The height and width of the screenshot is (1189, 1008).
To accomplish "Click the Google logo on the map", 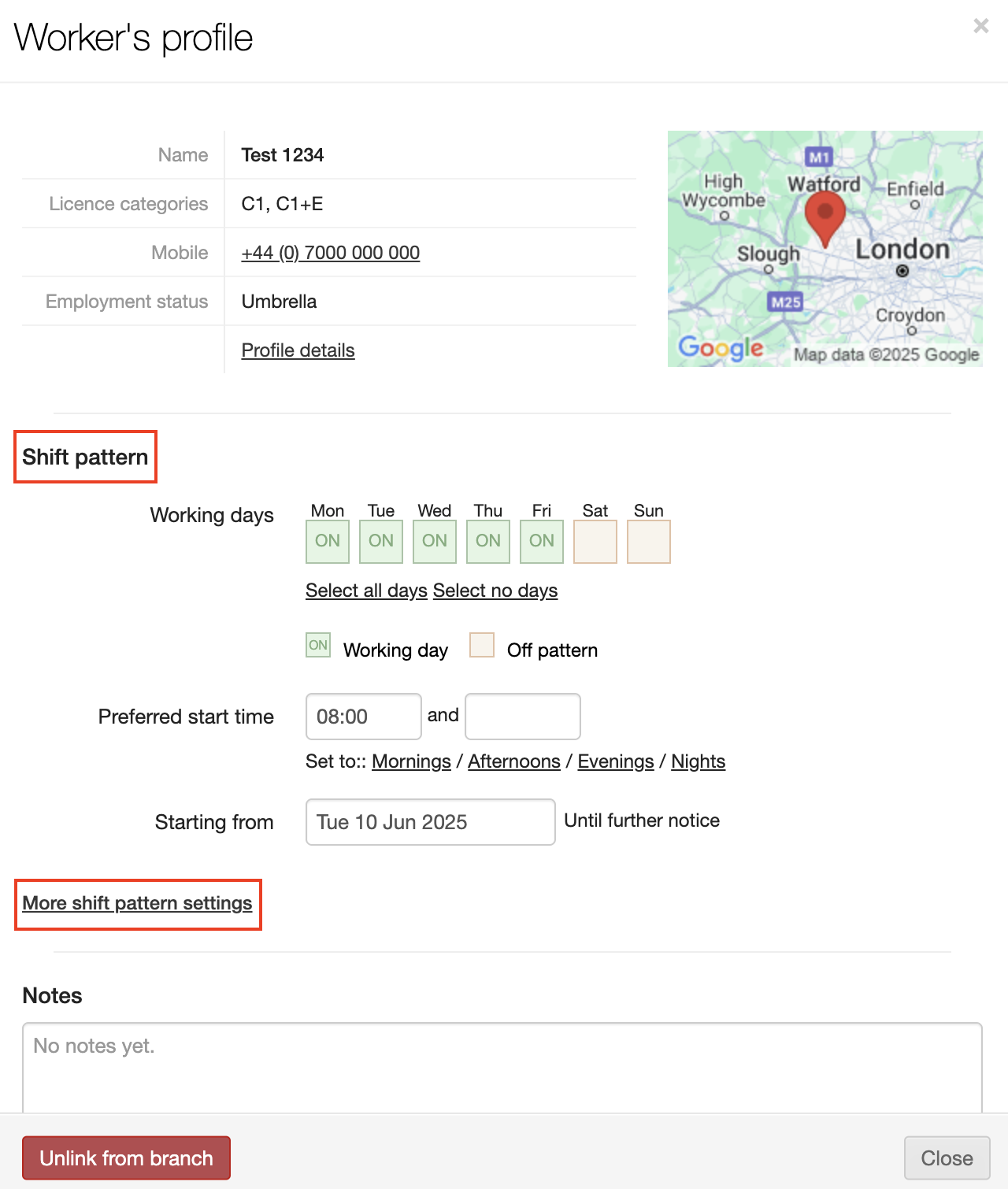I will coord(721,347).
